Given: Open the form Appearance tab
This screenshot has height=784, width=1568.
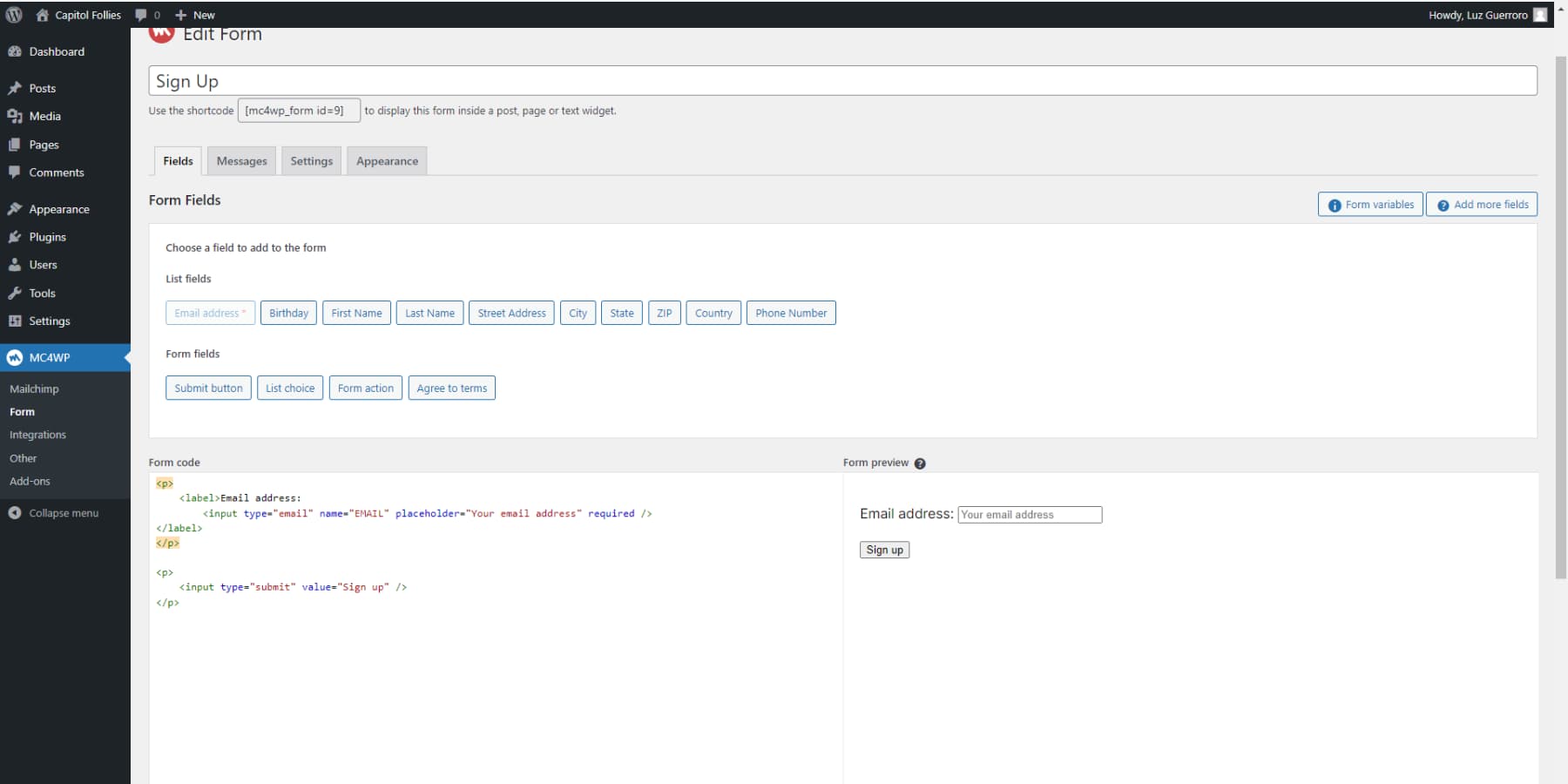Looking at the screenshot, I should point(386,160).
